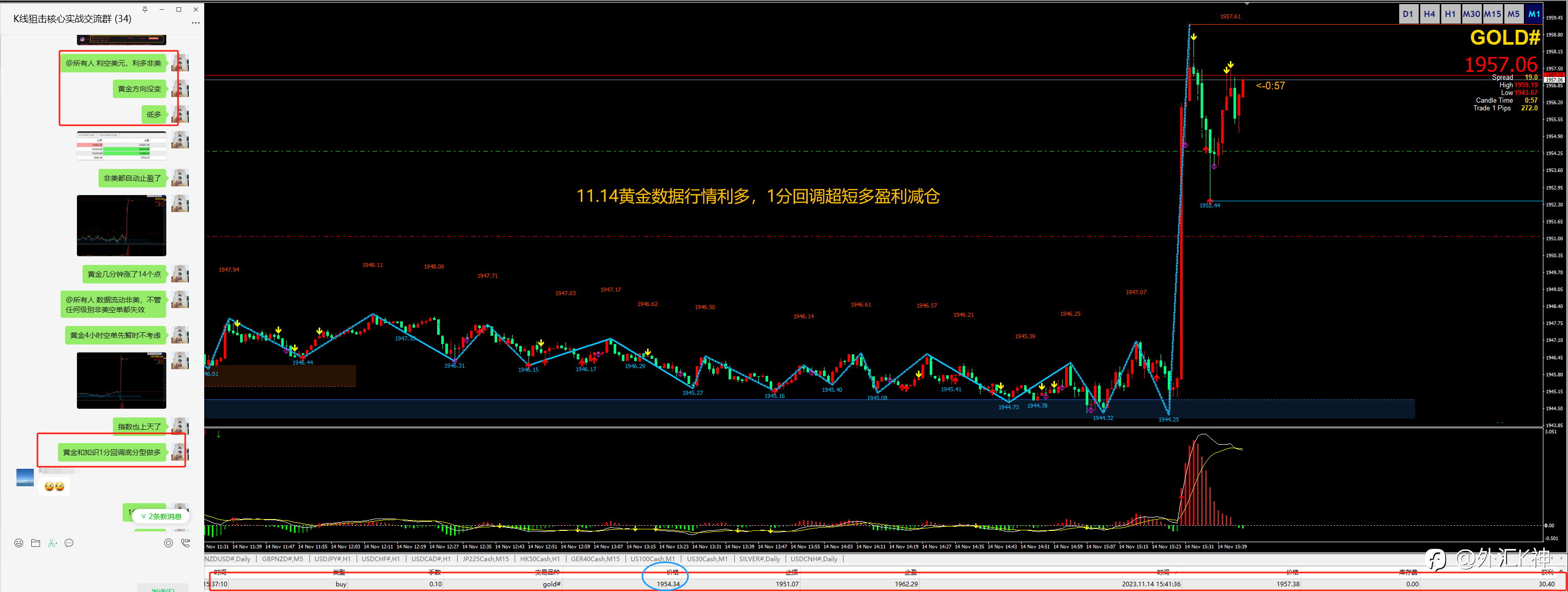Open the NZDUSD#,Daily chart tab
The image size is (1568, 592).
[228, 559]
